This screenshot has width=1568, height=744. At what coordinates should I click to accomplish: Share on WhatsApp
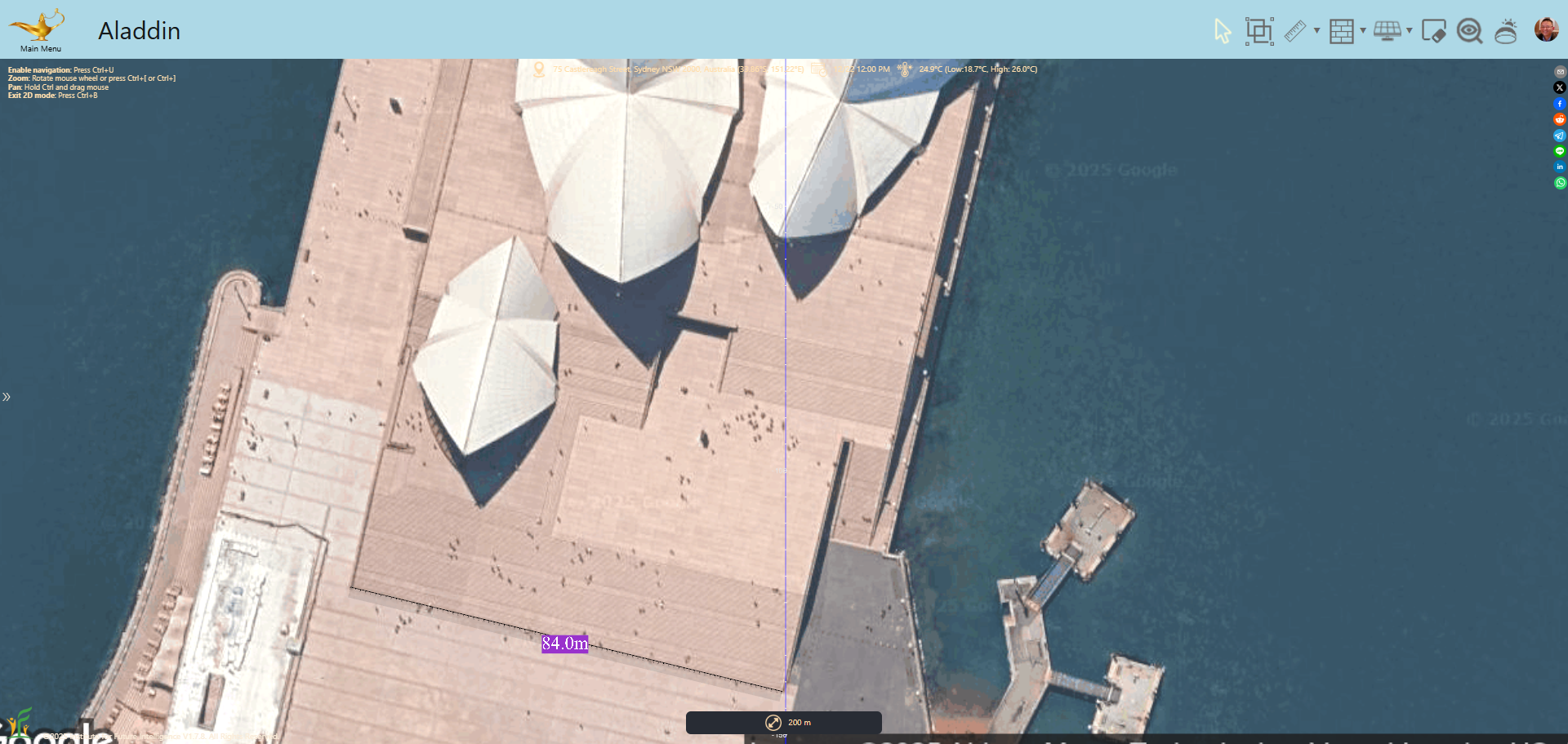pyautogui.click(x=1560, y=183)
